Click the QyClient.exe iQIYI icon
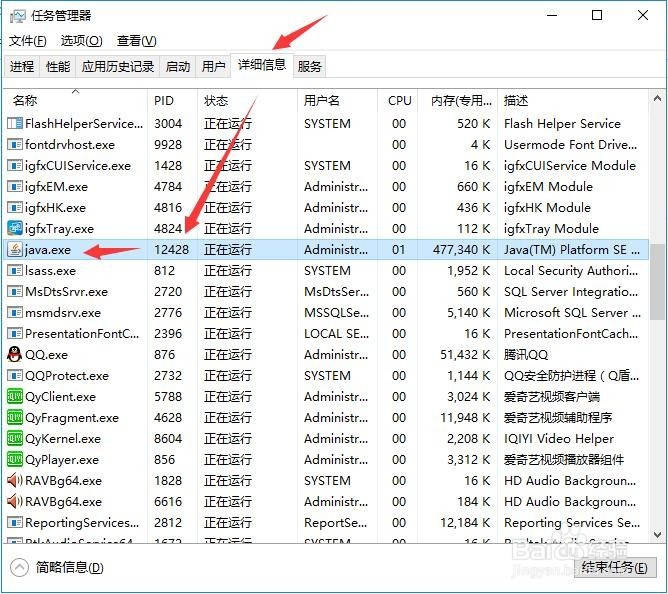The image size is (668, 594). point(15,396)
